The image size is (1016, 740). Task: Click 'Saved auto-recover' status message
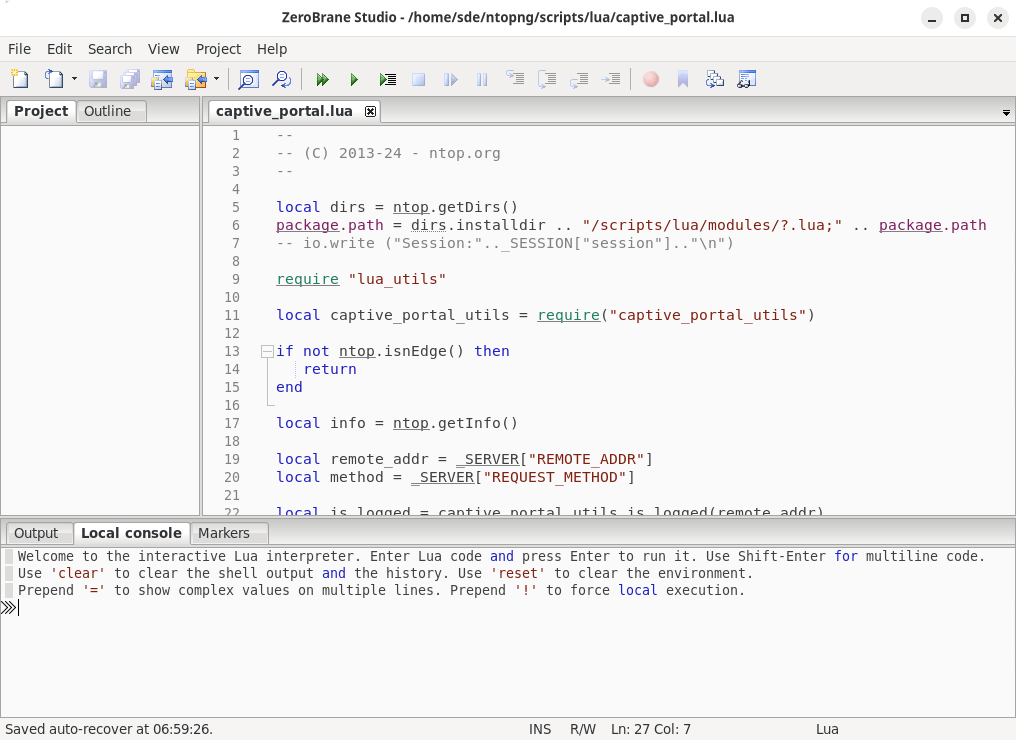point(109,729)
